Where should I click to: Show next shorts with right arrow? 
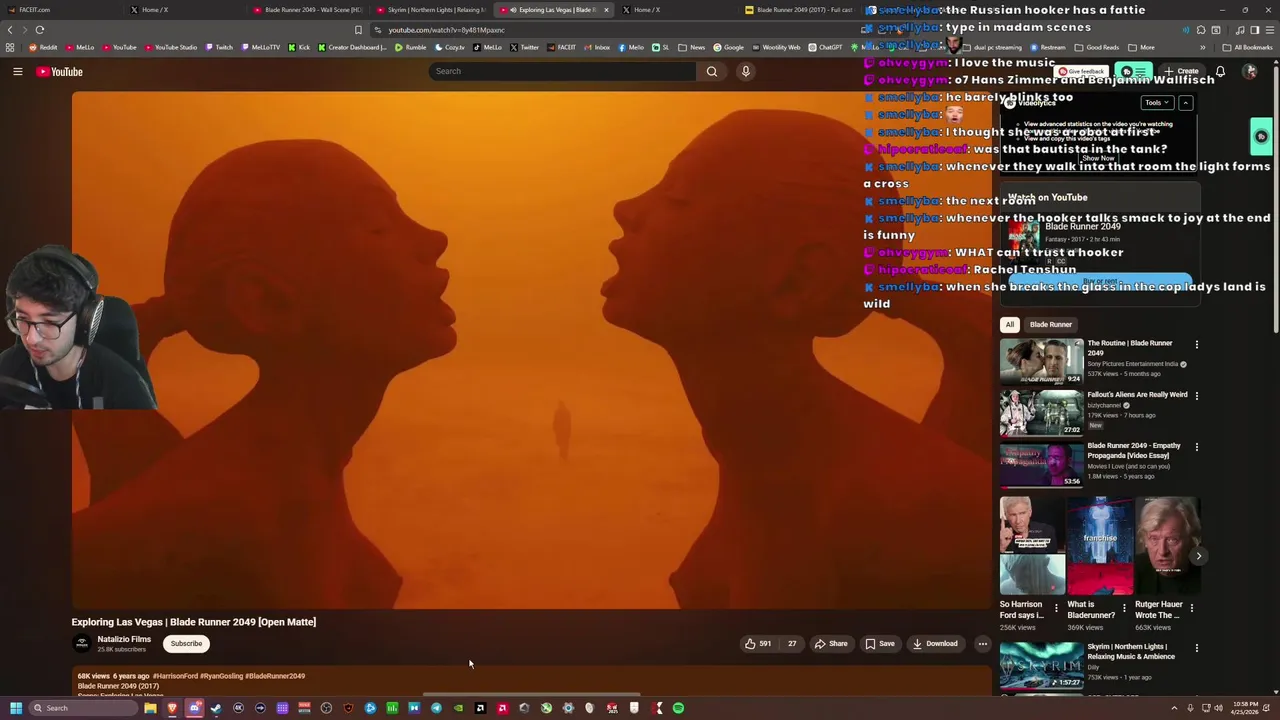1198,556
